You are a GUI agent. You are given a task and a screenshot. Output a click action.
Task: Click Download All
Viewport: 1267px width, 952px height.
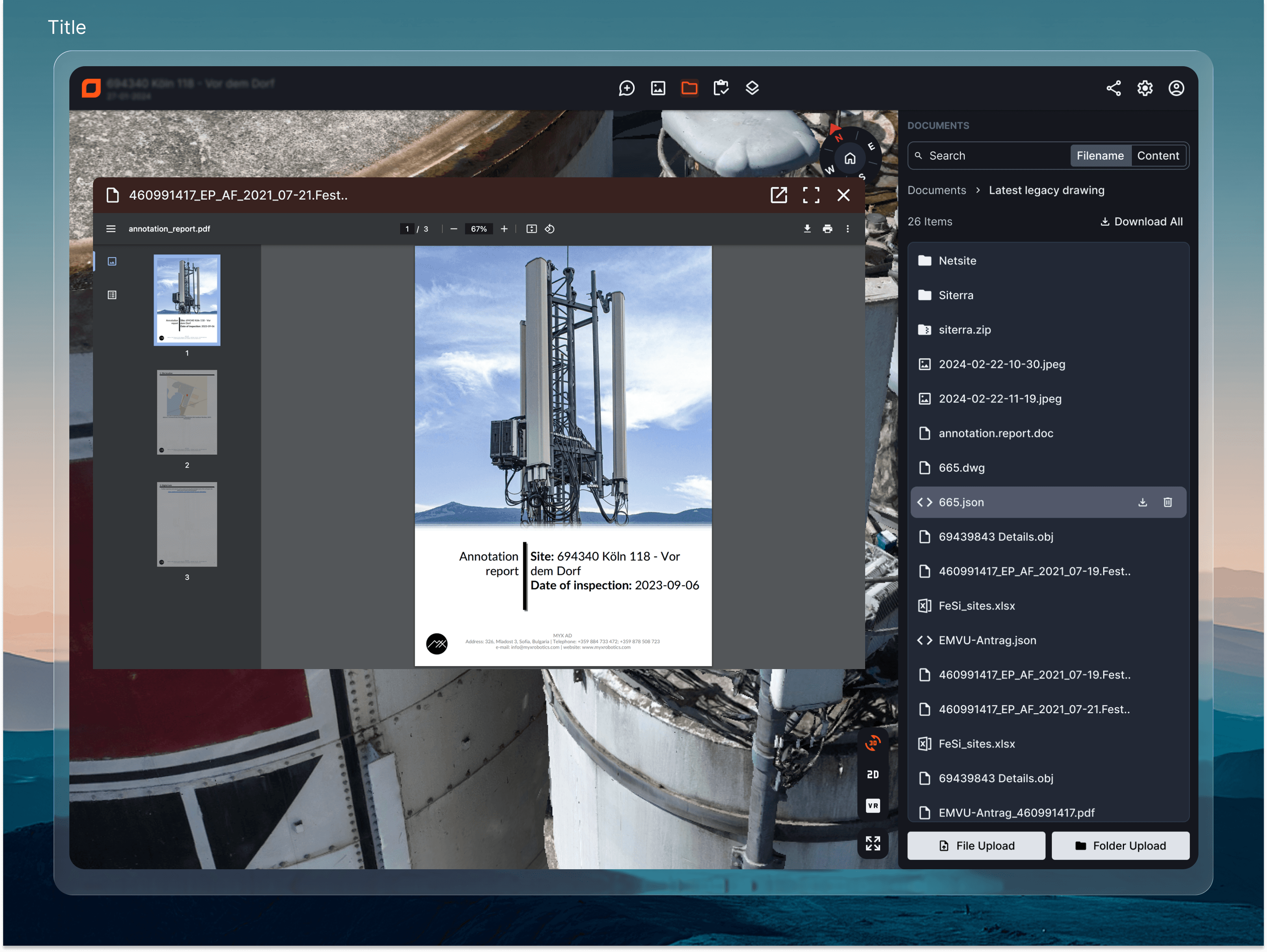[1142, 222]
